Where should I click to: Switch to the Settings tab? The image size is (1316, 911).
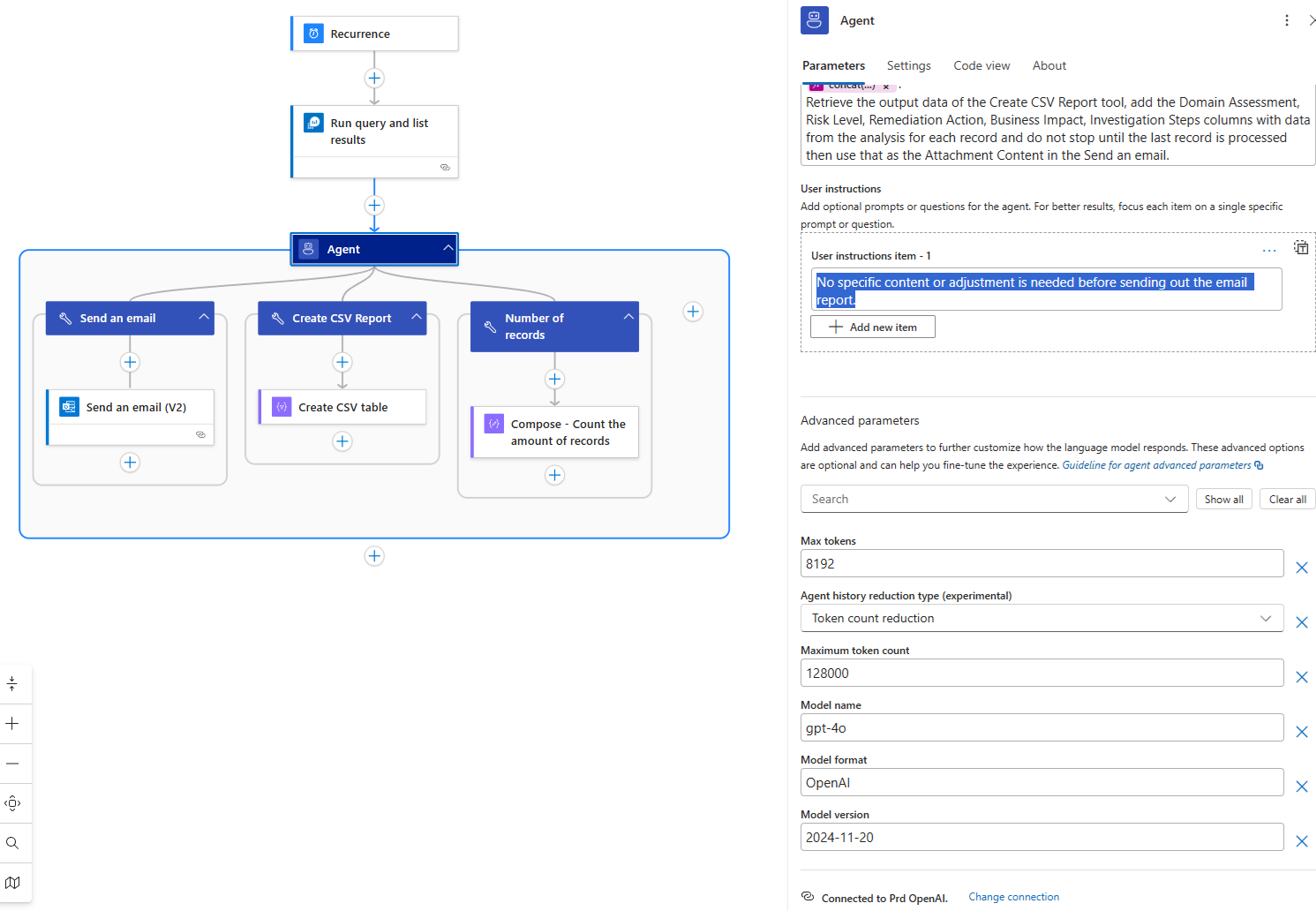[x=908, y=65]
